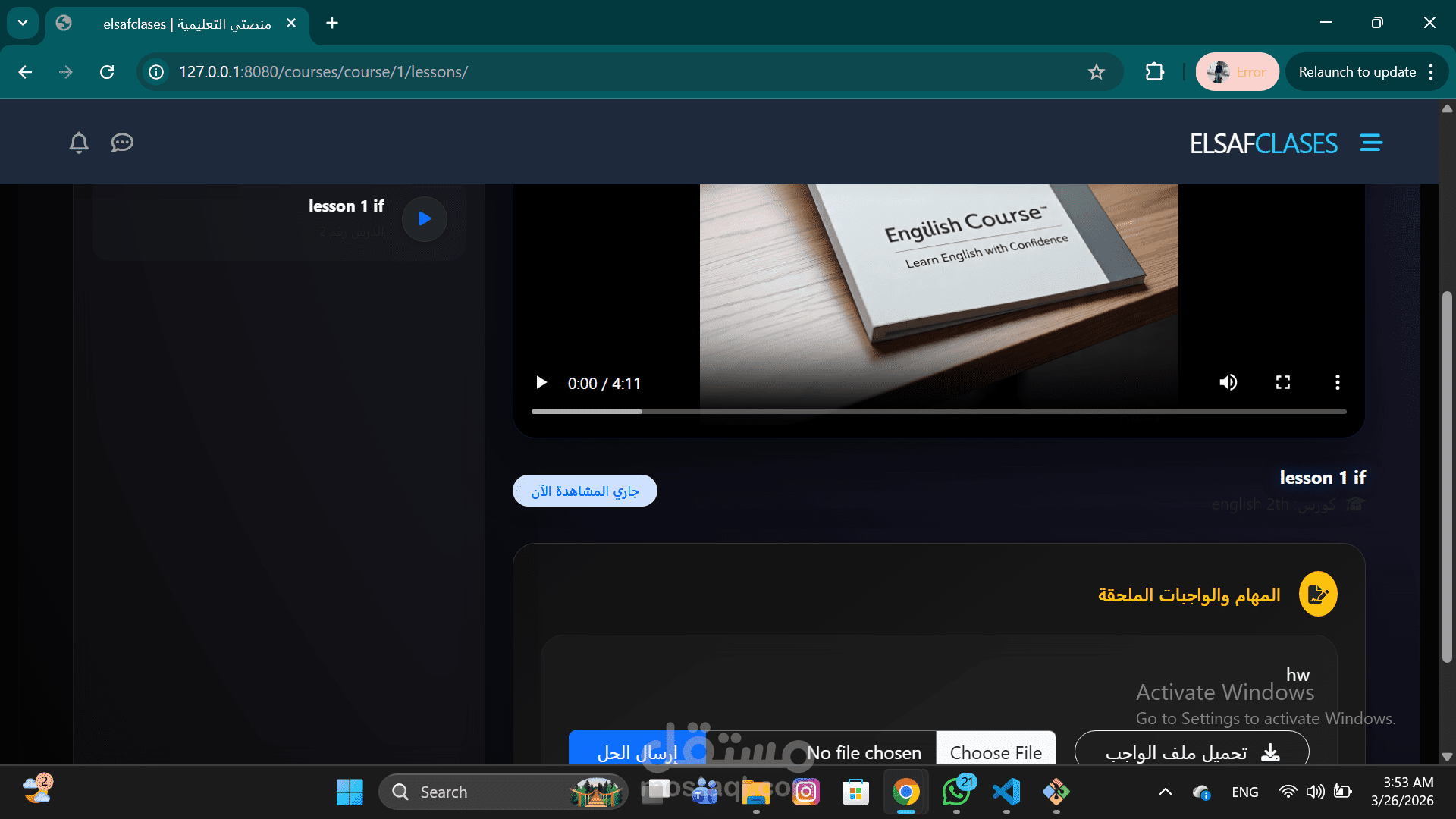Click the Choose File button

996,752
